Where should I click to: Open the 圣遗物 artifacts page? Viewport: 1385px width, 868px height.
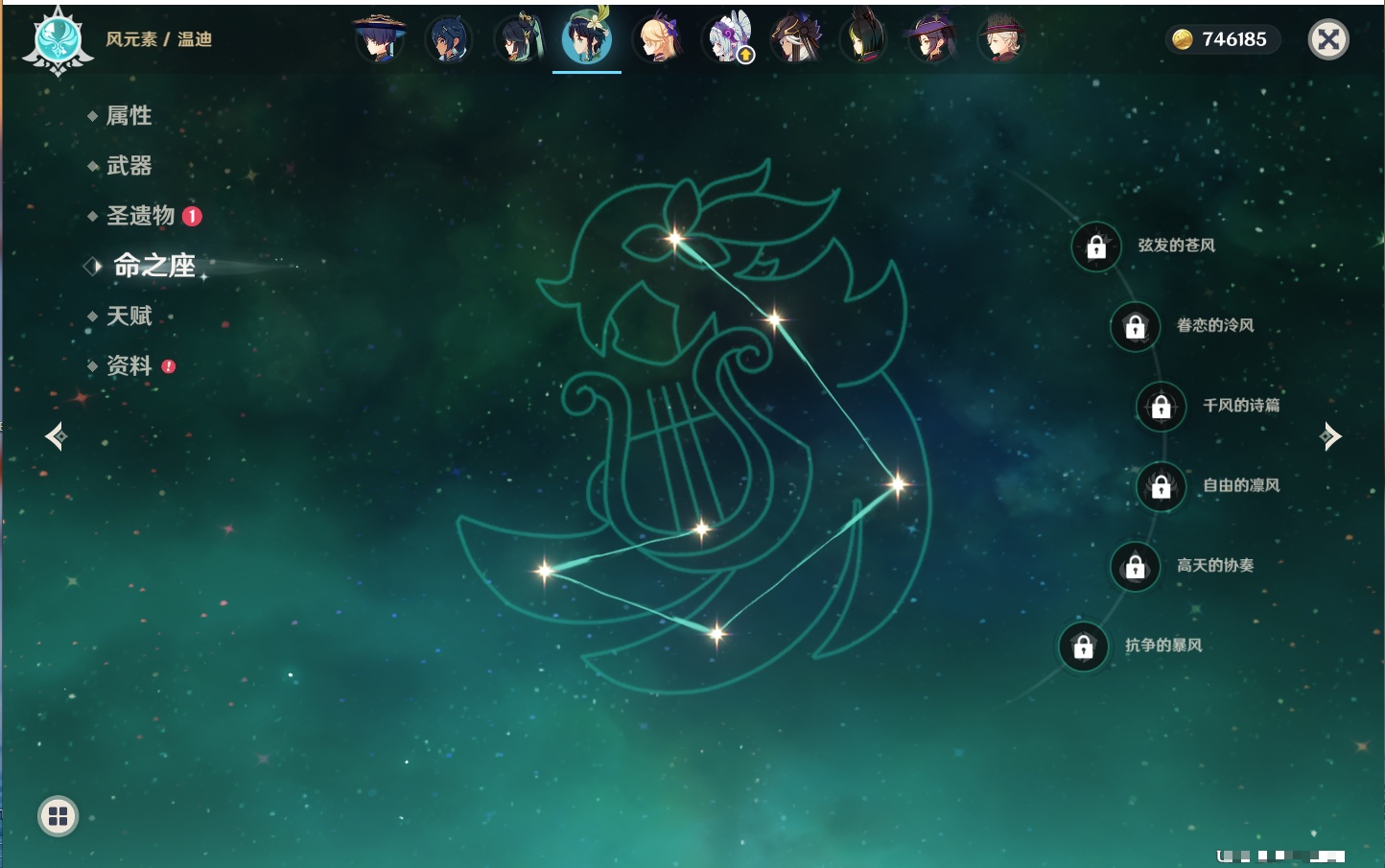pos(140,216)
